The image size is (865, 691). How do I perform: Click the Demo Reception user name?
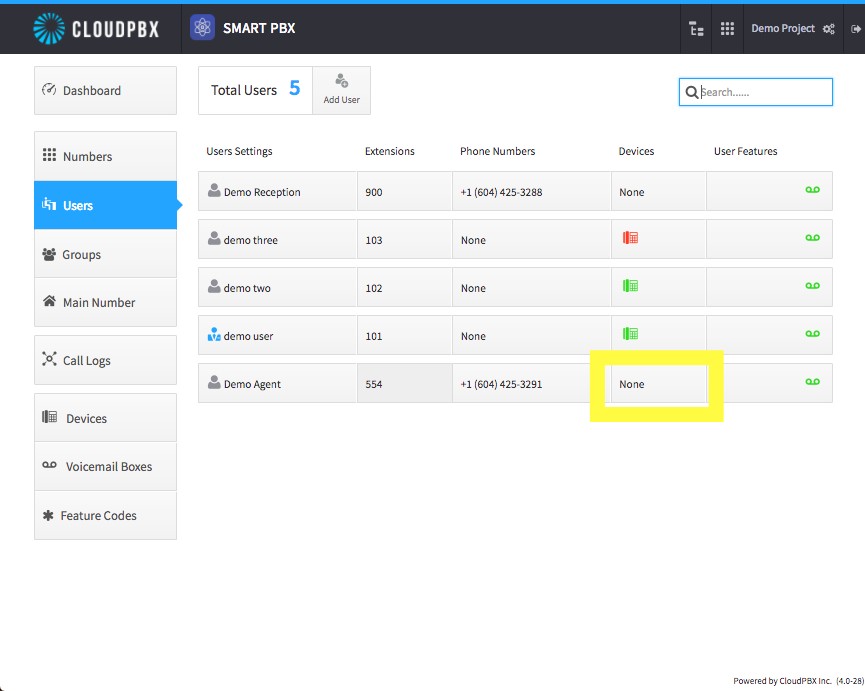[x=262, y=192]
